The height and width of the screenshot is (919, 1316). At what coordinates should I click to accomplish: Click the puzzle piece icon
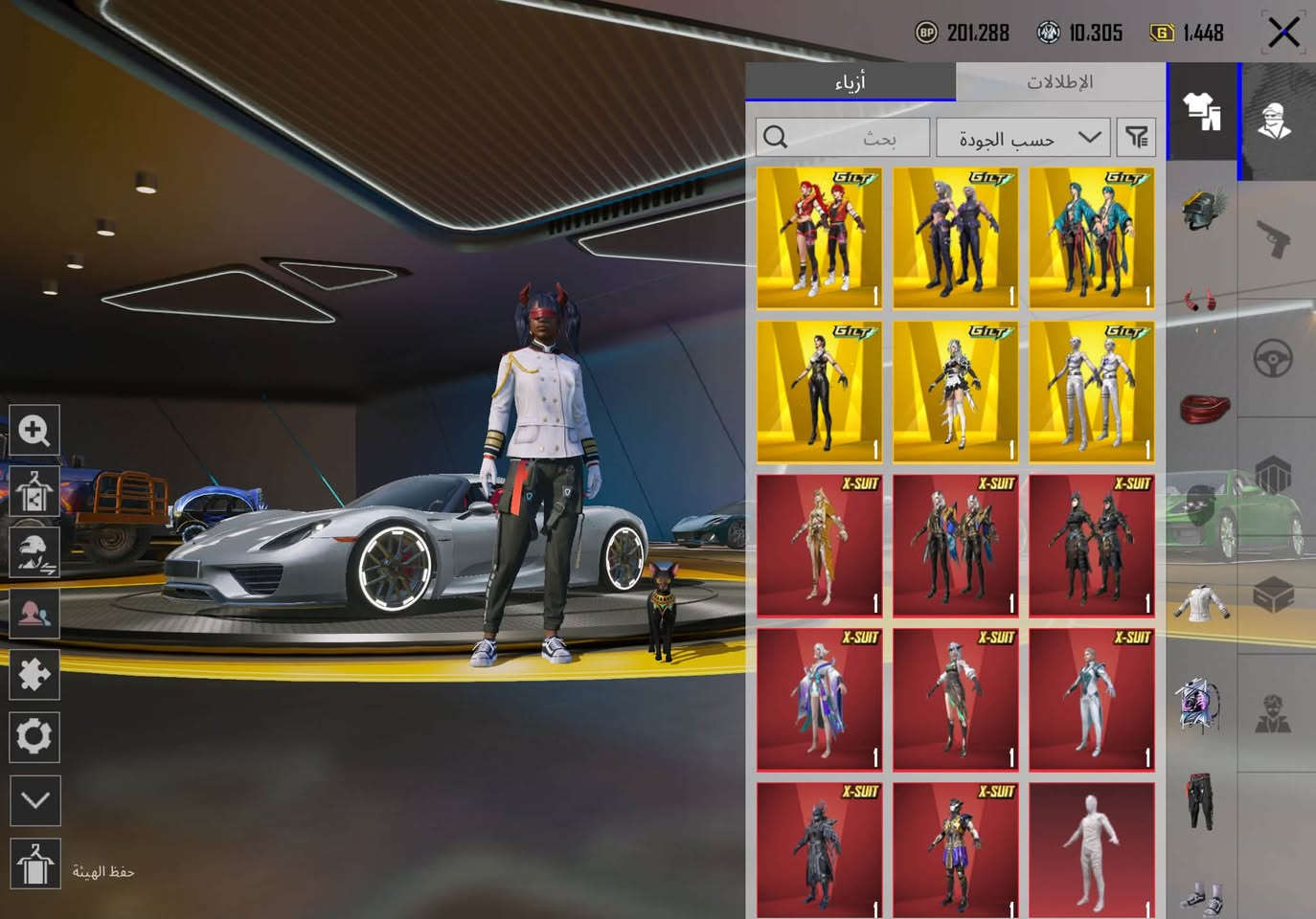click(x=34, y=675)
